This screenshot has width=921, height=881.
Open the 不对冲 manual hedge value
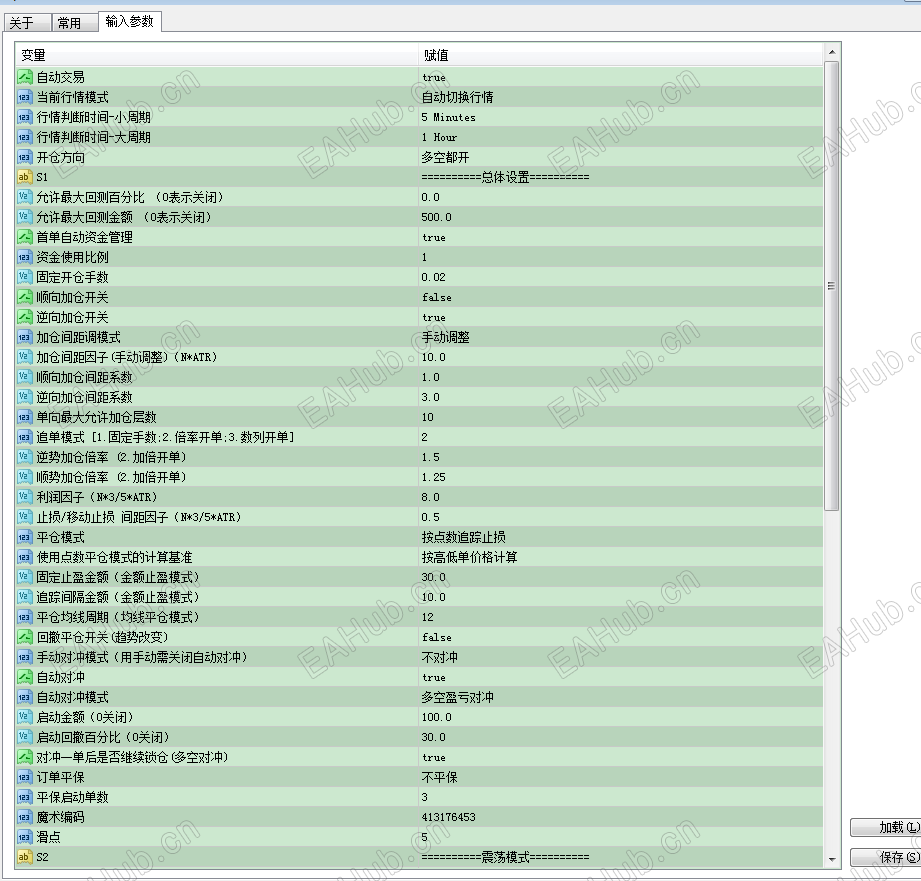click(x=439, y=657)
